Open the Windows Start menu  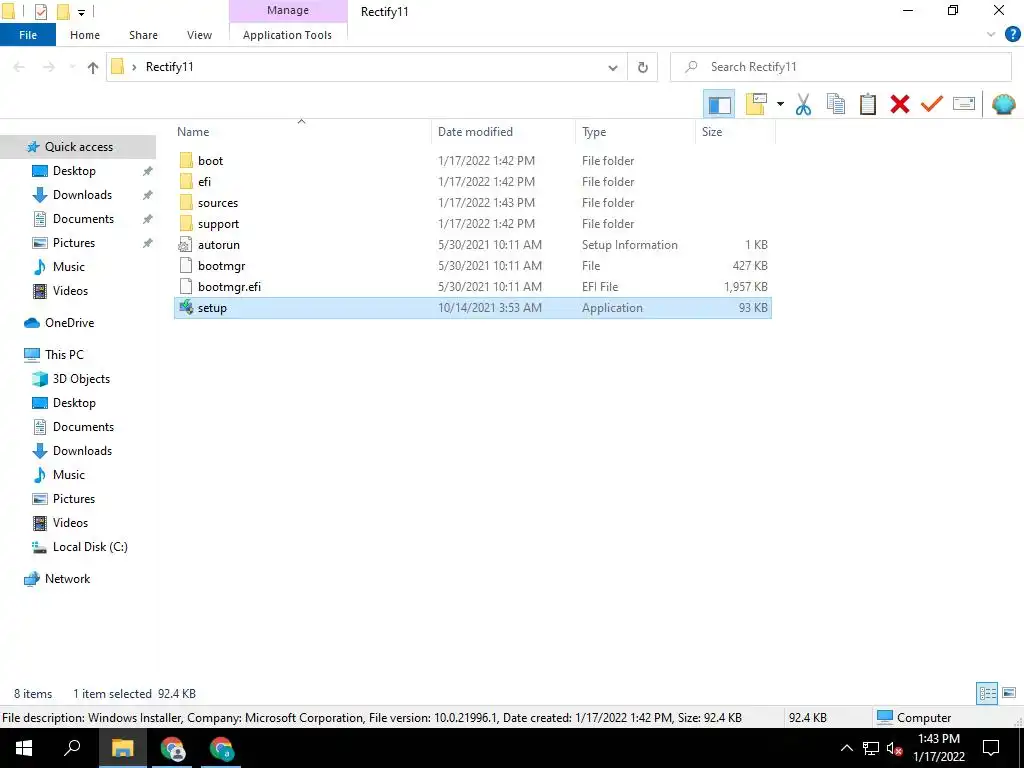(x=24, y=748)
